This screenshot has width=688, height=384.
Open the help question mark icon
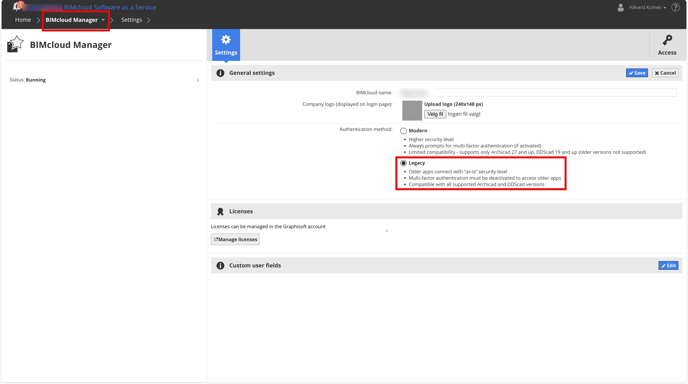[675, 7]
